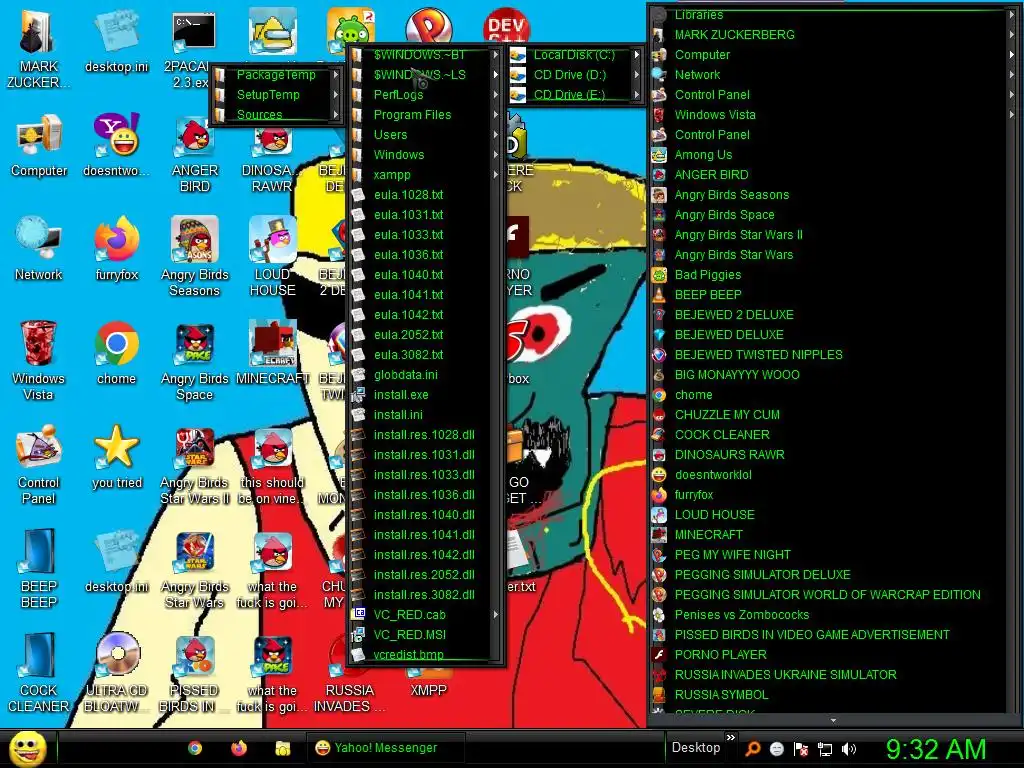Launch Firefox from the taskbar quick launch
This screenshot has height=768, width=1024.
tap(239, 748)
